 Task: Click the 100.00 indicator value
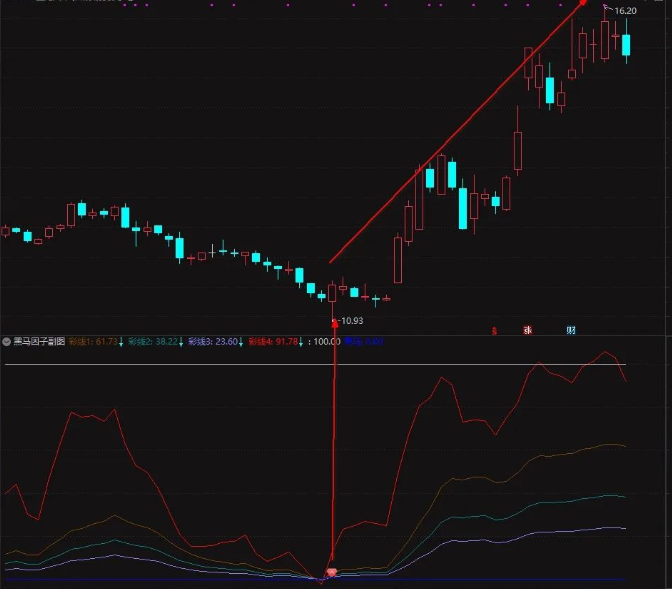pyautogui.click(x=327, y=342)
